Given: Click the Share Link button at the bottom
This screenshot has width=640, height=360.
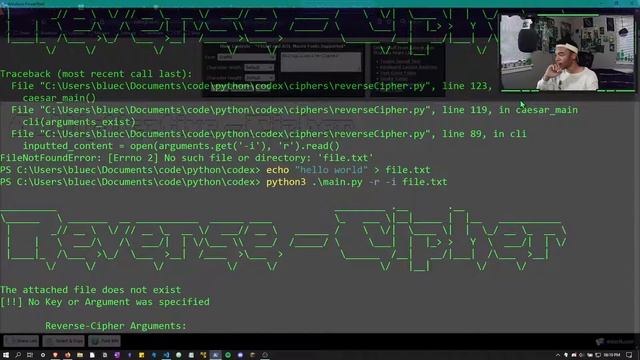Looking at the screenshot, I should [x=21, y=341].
